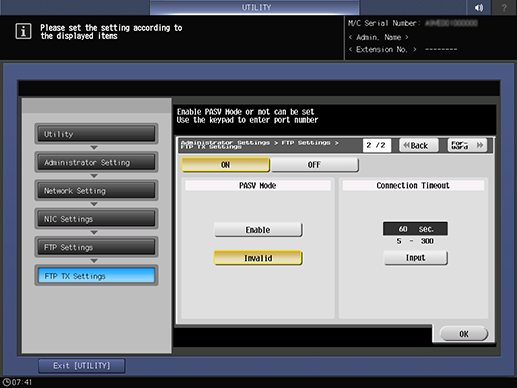Select Invalid for PASV Mode
This screenshot has height=388, width=517.
tap(258, 258)
